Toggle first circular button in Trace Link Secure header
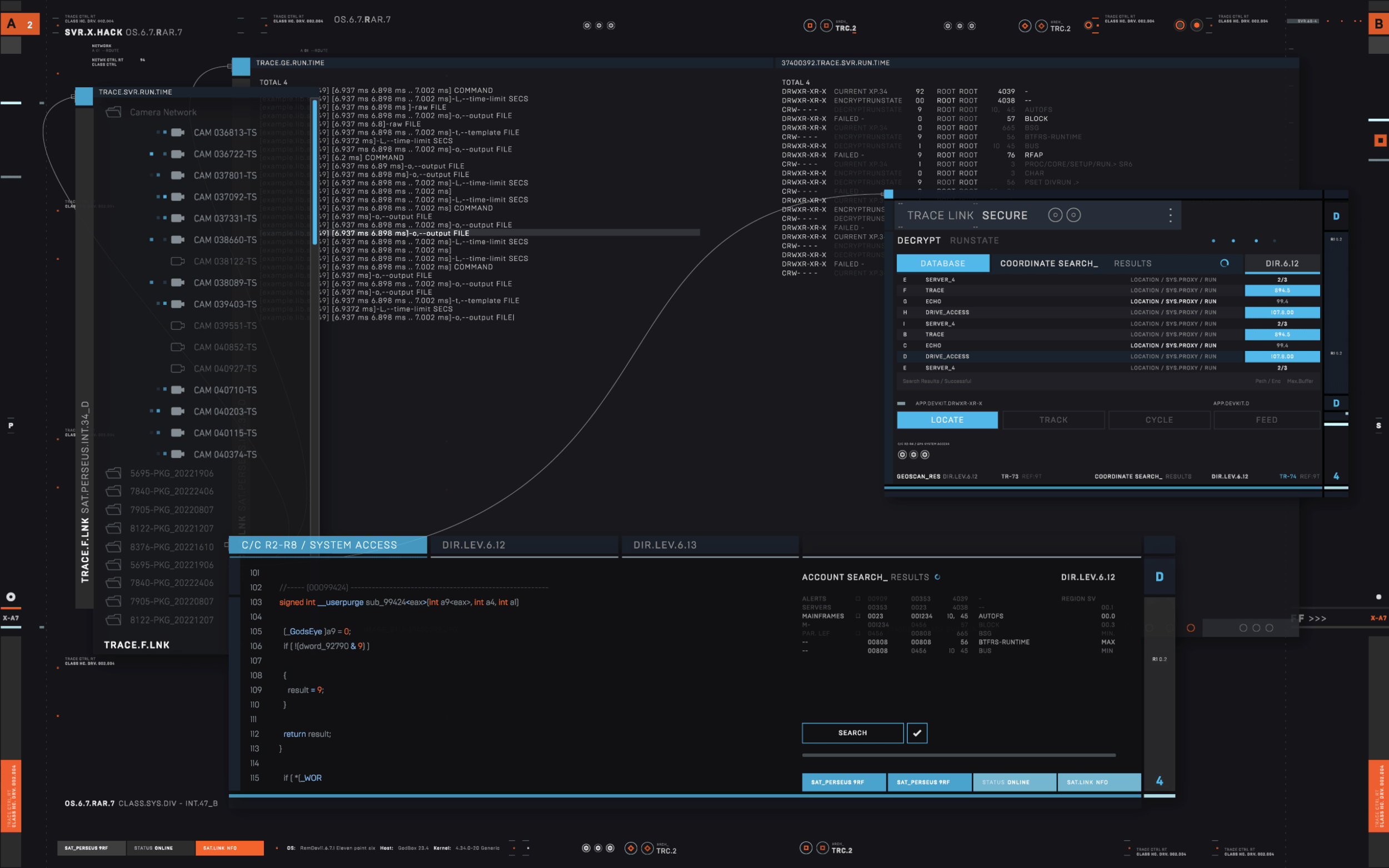 point(1055,215)
